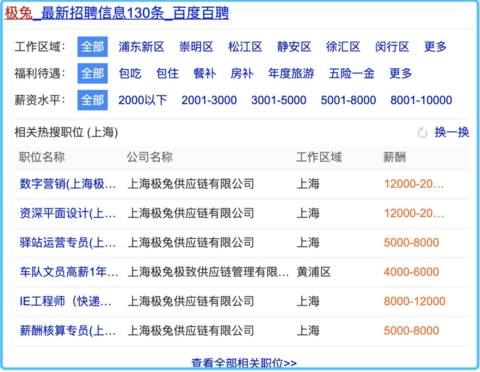Filter salary by 3001-5000
The image size is (480, 372).
279,100
